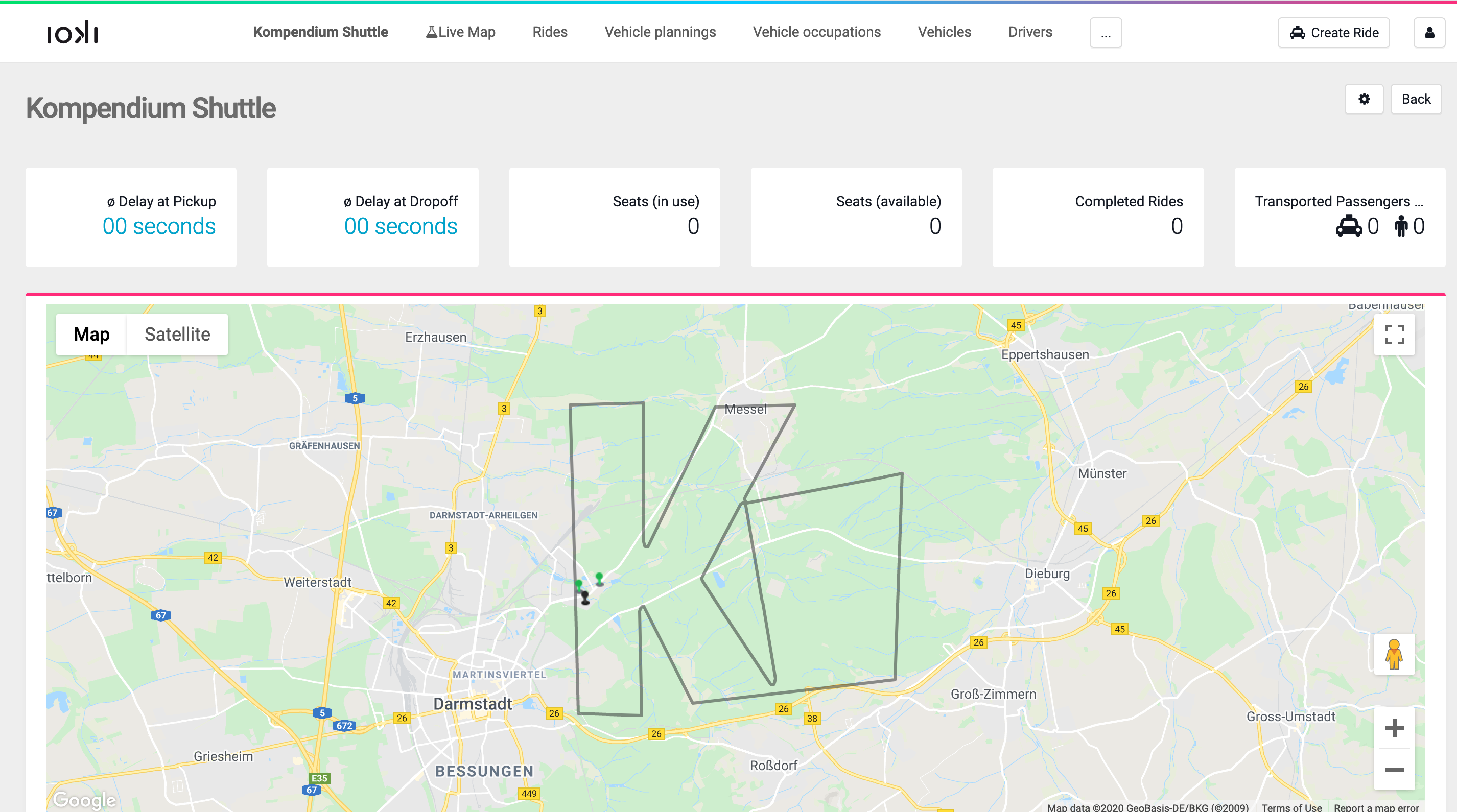The image size is (1457, 812).
Task: Go to Drivers section
Action: tap(1030, 32)
